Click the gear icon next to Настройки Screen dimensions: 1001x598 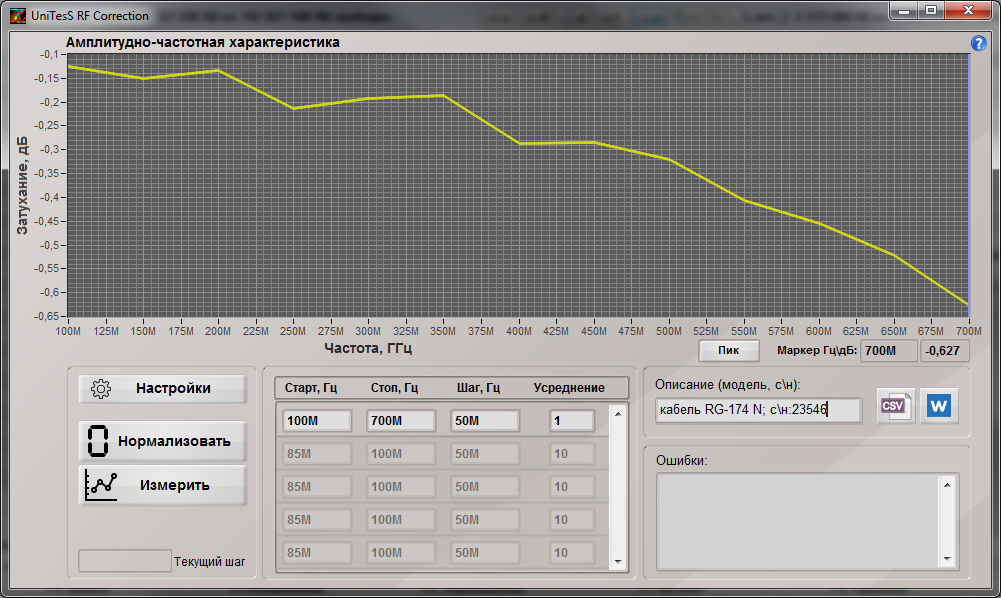click(x=100, y=389)
